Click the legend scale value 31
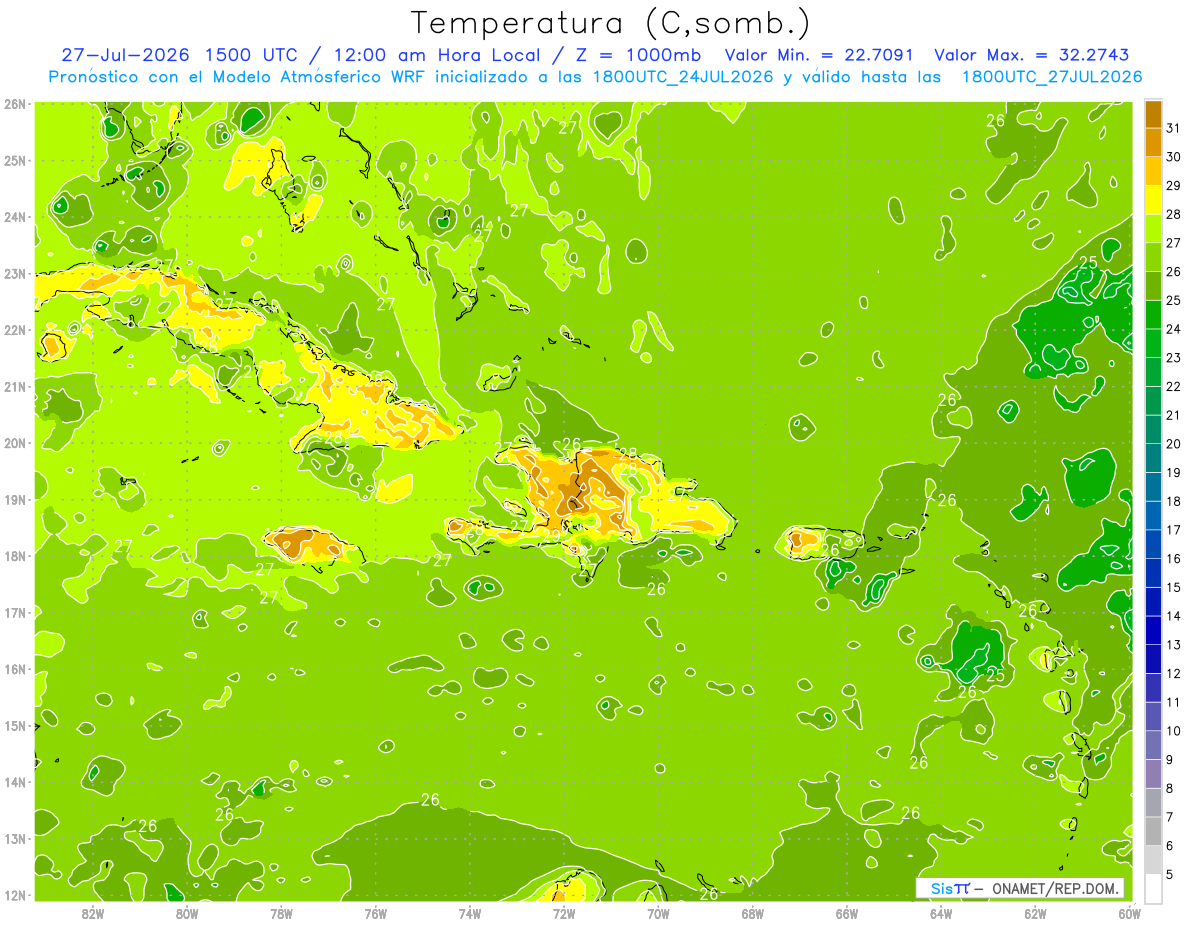This screenshot has width=1200, height=927. coord(1174,129)
